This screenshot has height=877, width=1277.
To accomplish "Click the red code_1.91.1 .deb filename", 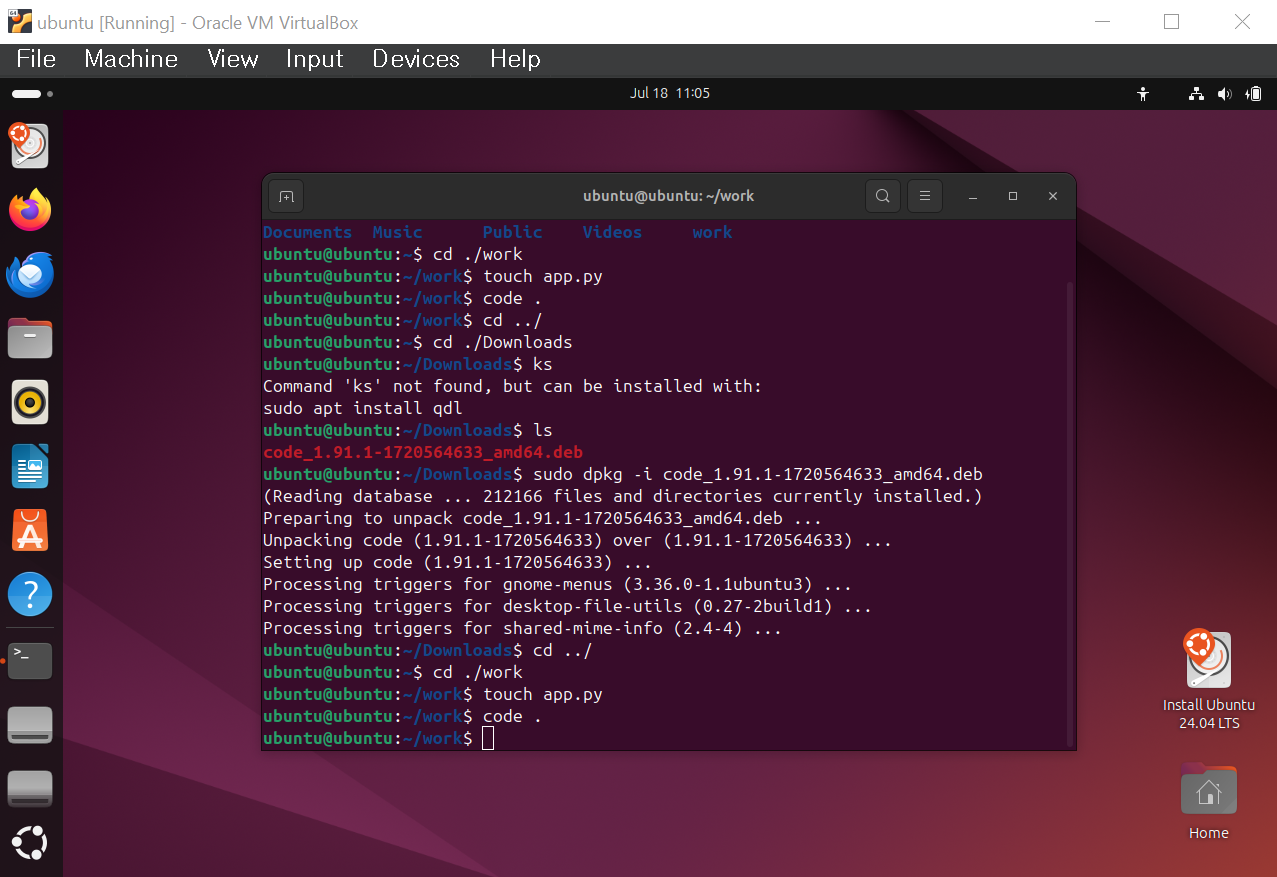I will (423, 452).
